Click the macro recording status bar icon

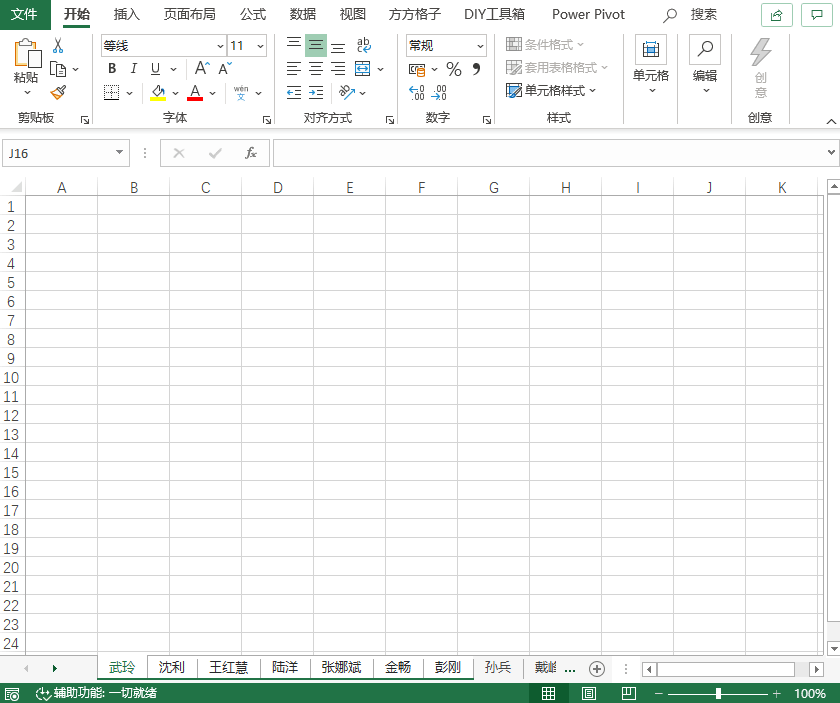tap(12, 694)
